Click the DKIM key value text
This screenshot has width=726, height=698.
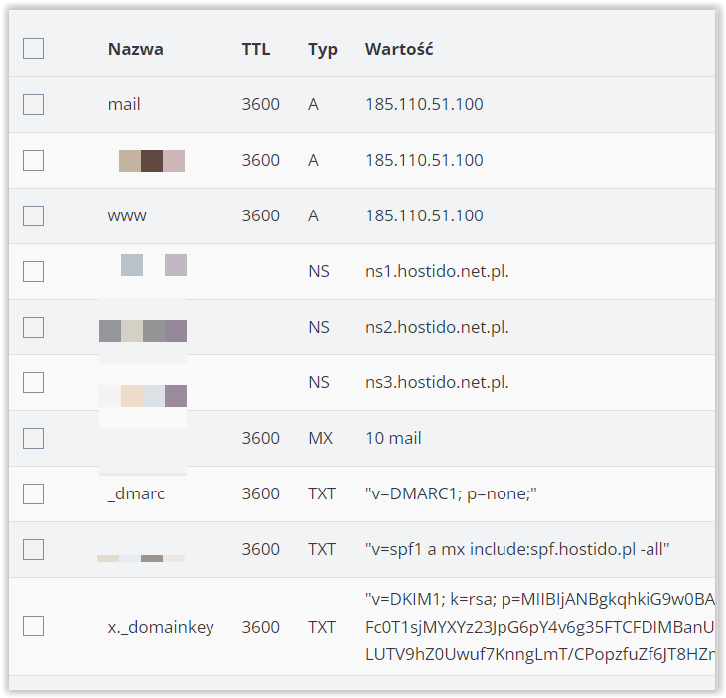coord(540,627)
